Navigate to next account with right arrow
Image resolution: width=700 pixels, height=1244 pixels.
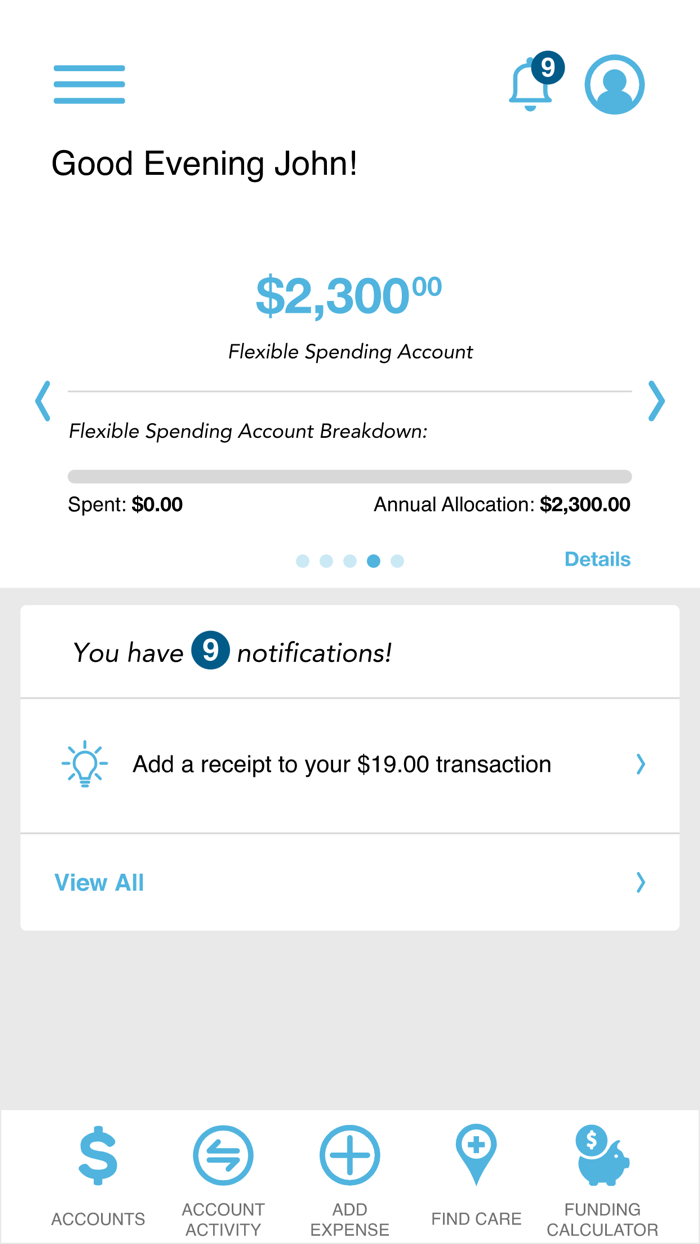(x=657, y=401)
